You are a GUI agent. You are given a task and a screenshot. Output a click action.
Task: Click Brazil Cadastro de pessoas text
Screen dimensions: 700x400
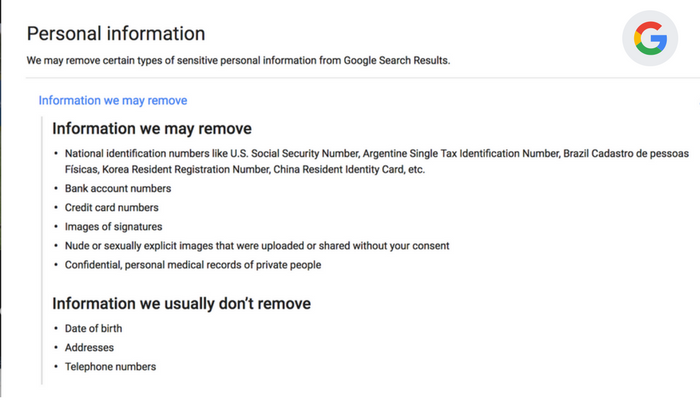[x=626, y=154]
